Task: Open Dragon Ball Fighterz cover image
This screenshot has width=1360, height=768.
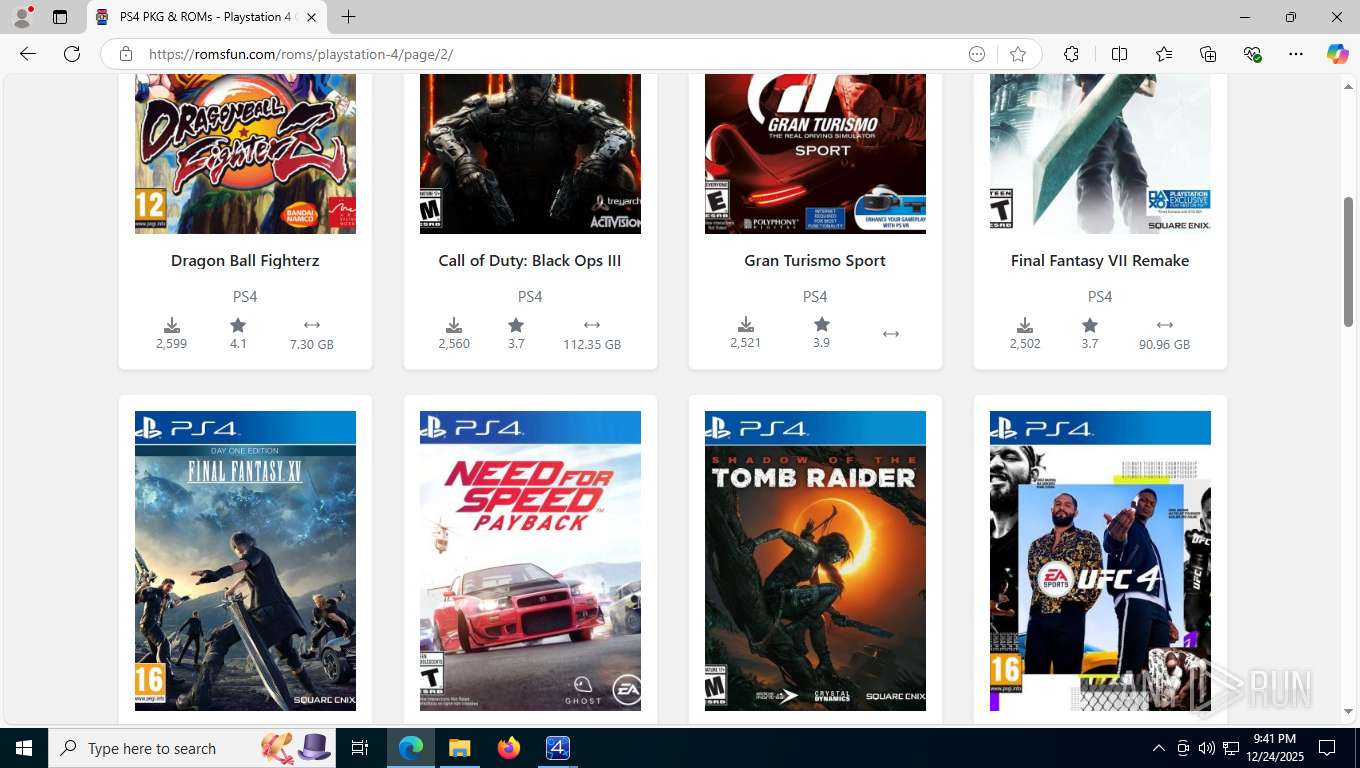Action: point(245,154)
